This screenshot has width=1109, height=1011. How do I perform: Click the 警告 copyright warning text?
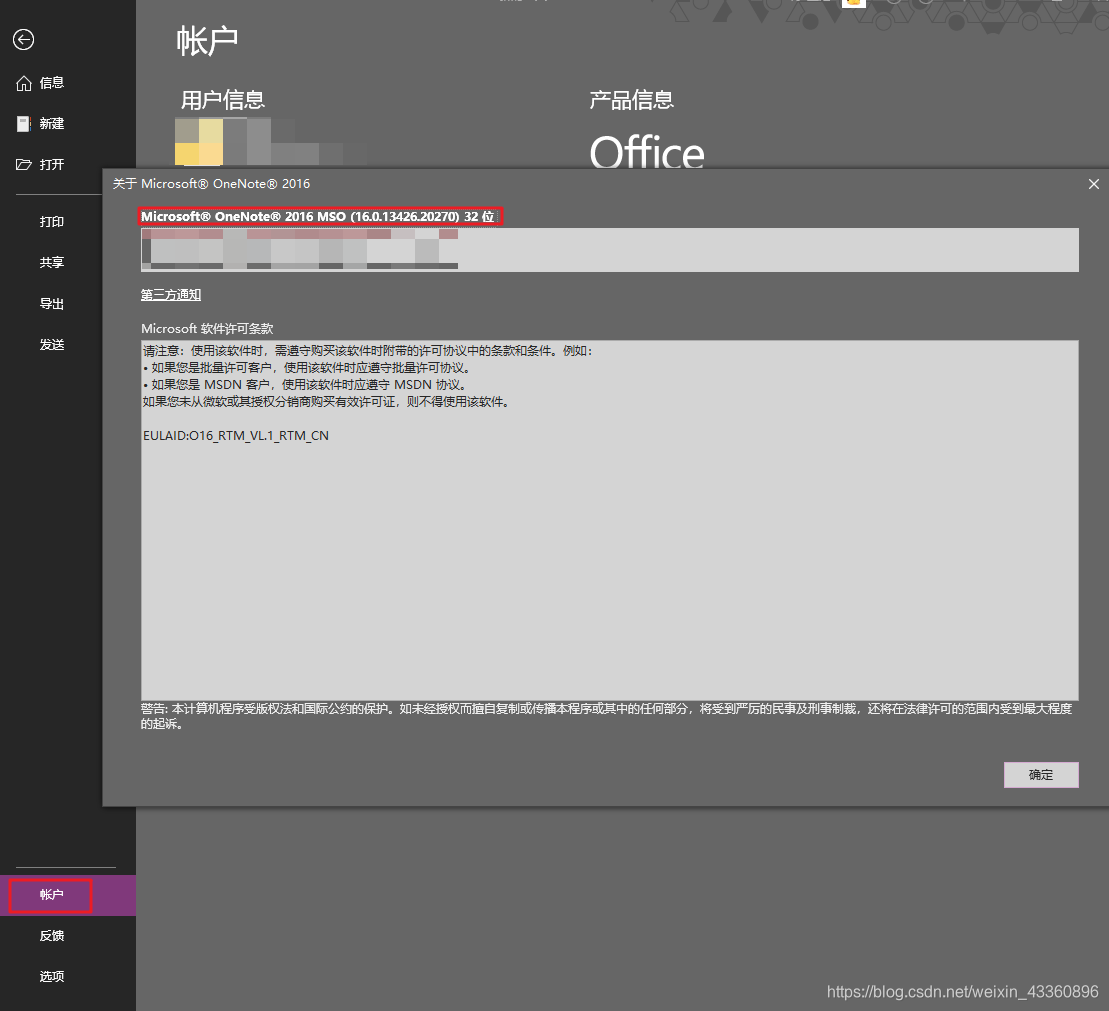click(x=606, y=716)
